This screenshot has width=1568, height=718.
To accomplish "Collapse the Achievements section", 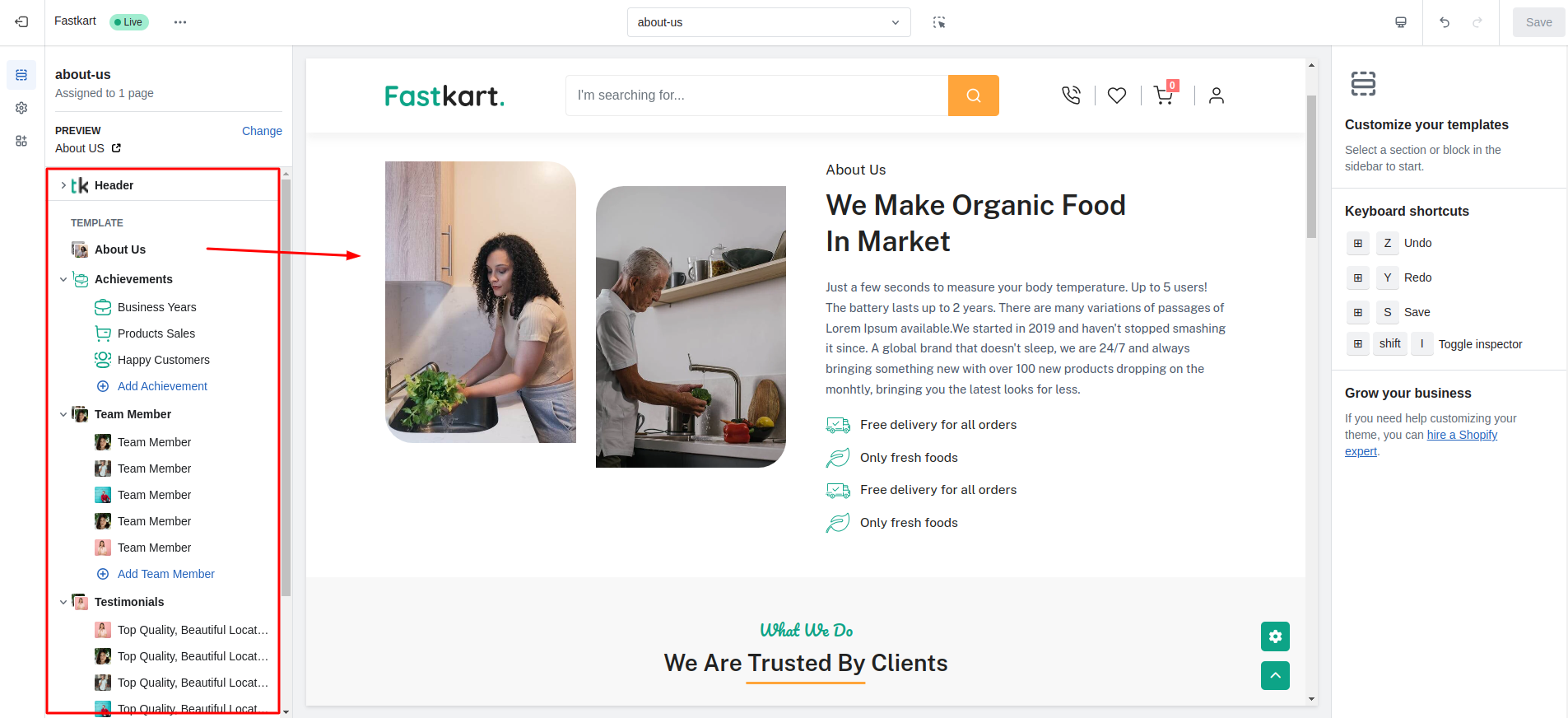I will [63, 279].
